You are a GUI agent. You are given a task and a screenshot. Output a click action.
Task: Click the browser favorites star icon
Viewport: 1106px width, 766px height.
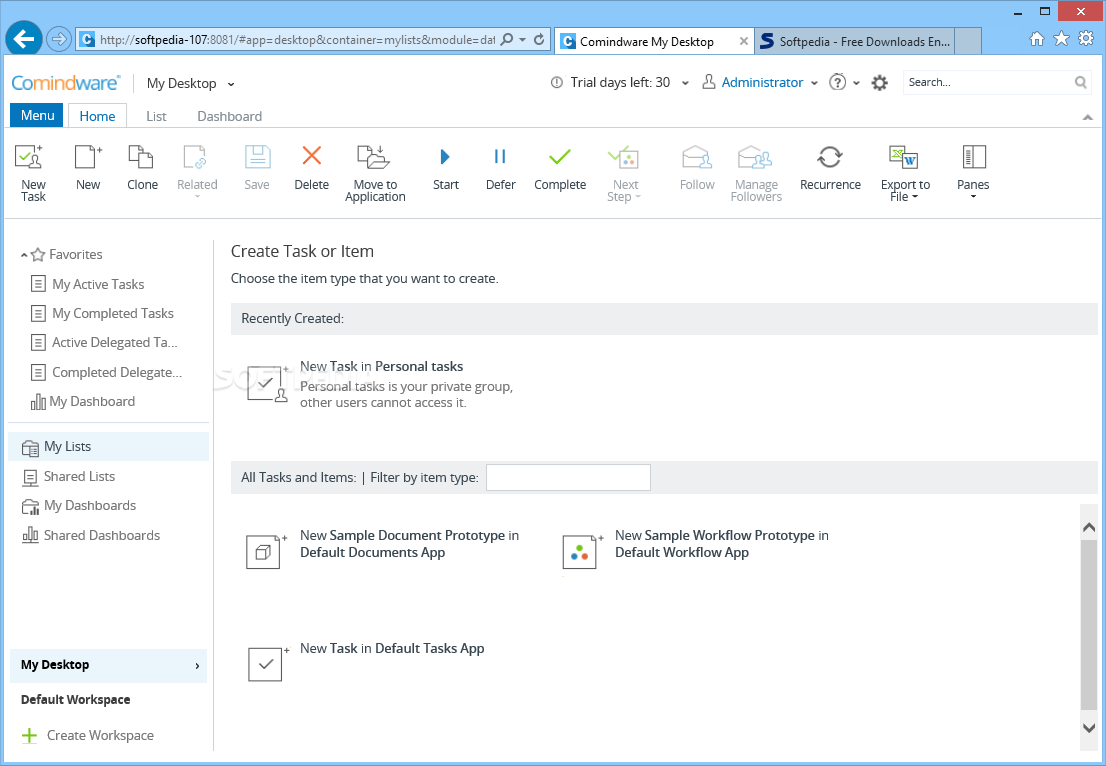(x=1062, y=39)
